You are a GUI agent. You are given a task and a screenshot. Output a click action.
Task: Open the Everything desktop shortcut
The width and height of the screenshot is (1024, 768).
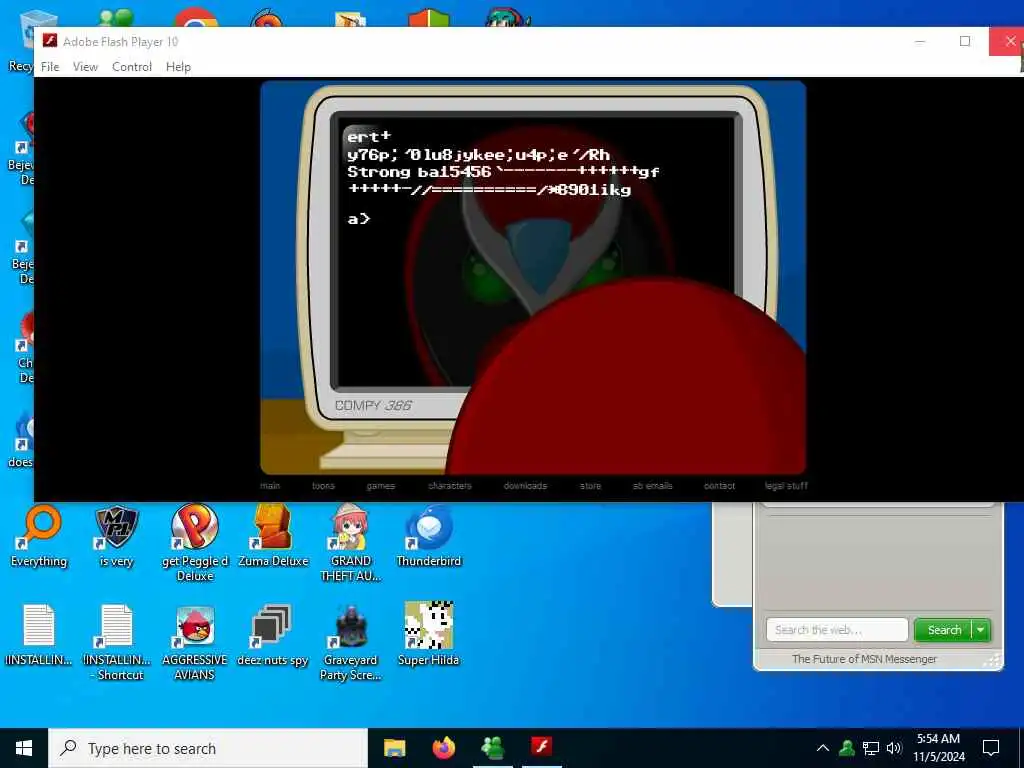point(39,536)
